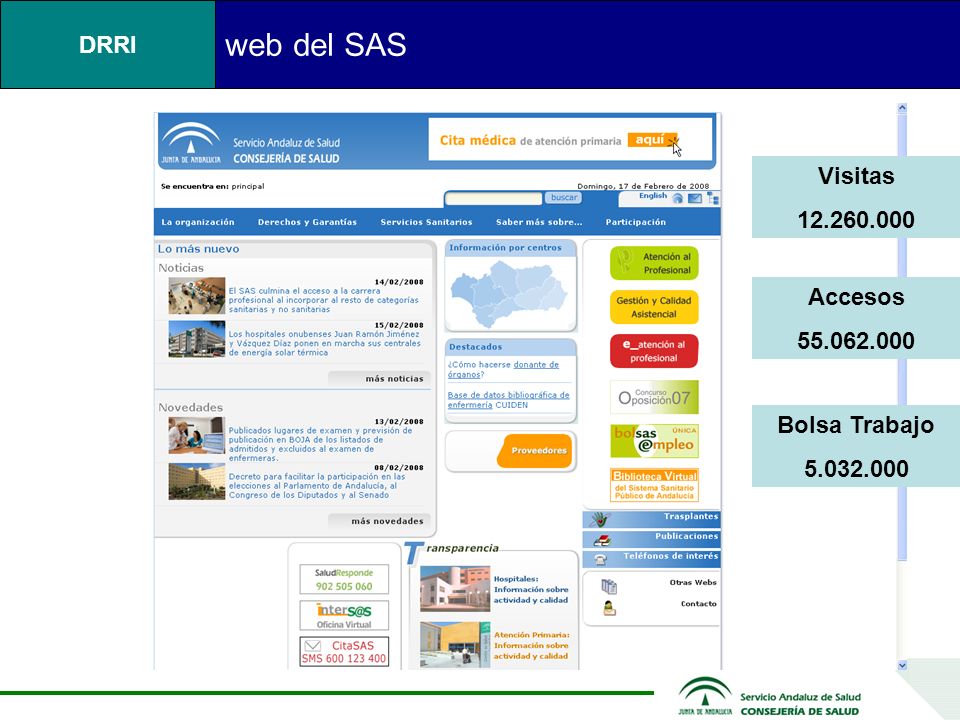The height and width of the screenshot is (720, 960).
Task: Click thumbnail of 14/02/2008 news item
Action: click(197, 296)
